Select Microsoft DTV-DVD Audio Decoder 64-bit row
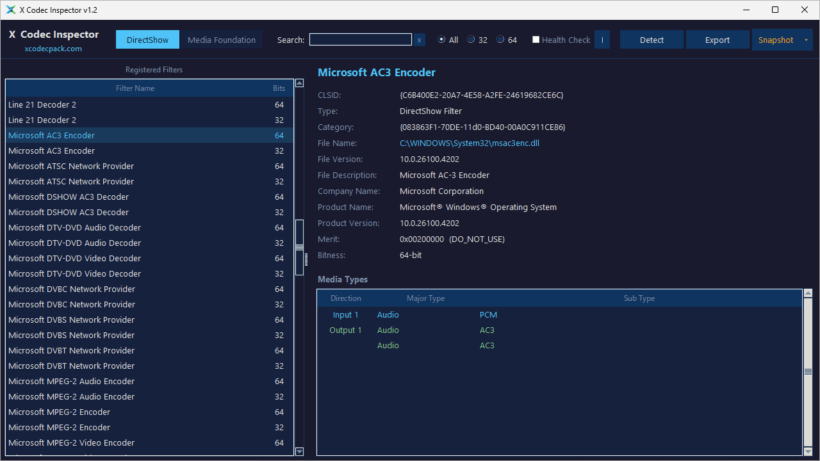820x461 pixels. [150, 227]
